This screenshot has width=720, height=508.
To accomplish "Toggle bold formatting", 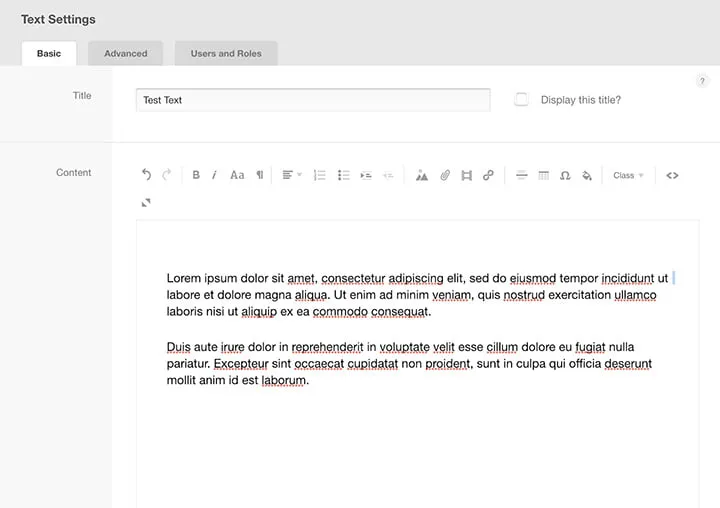I will point(196,175).
